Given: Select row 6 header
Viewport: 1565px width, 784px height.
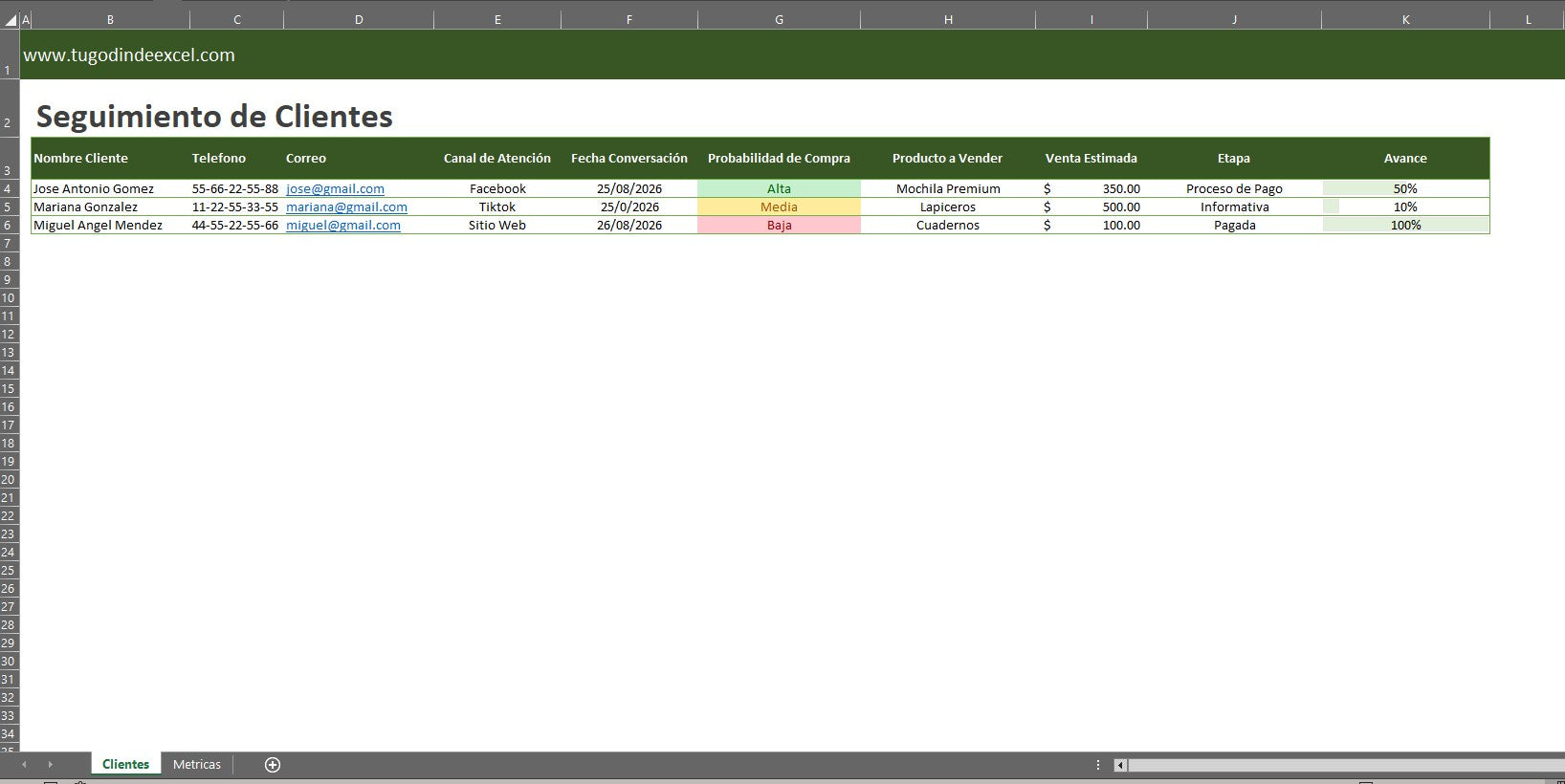Looking at the screenshot, I should point(9,226).
